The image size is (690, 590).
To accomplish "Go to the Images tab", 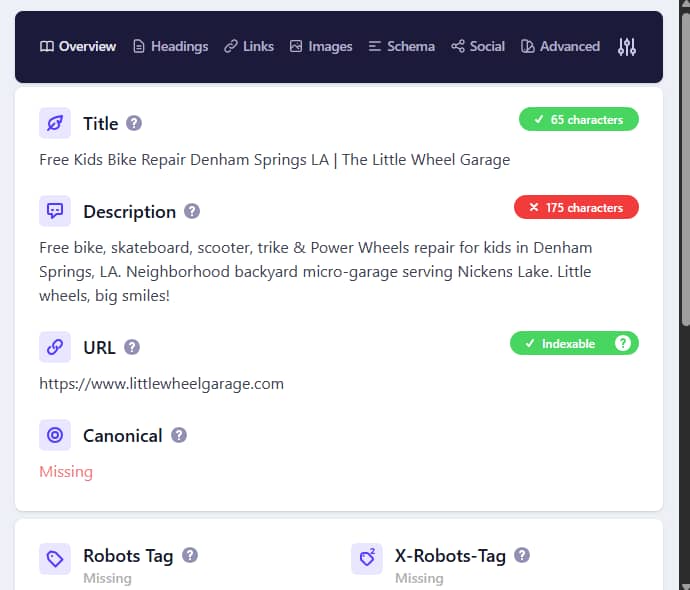I will click(x=320, y=46).
